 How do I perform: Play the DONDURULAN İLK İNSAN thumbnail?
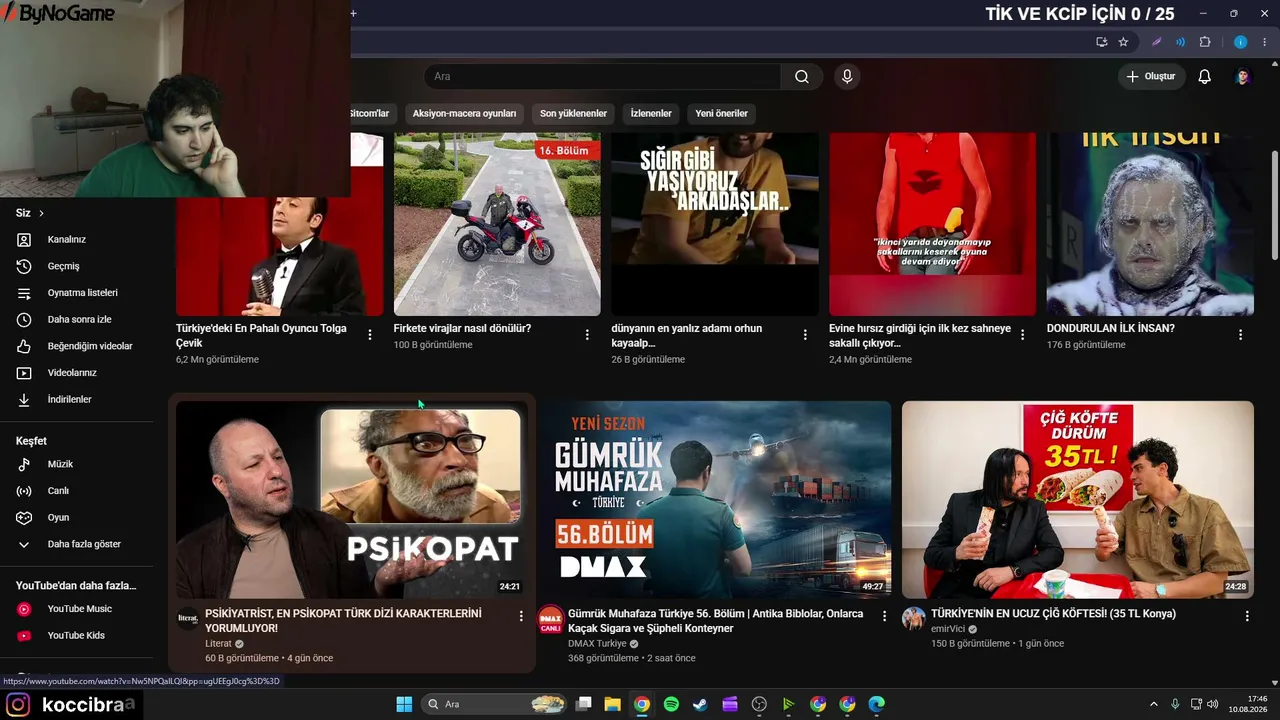1150,224
